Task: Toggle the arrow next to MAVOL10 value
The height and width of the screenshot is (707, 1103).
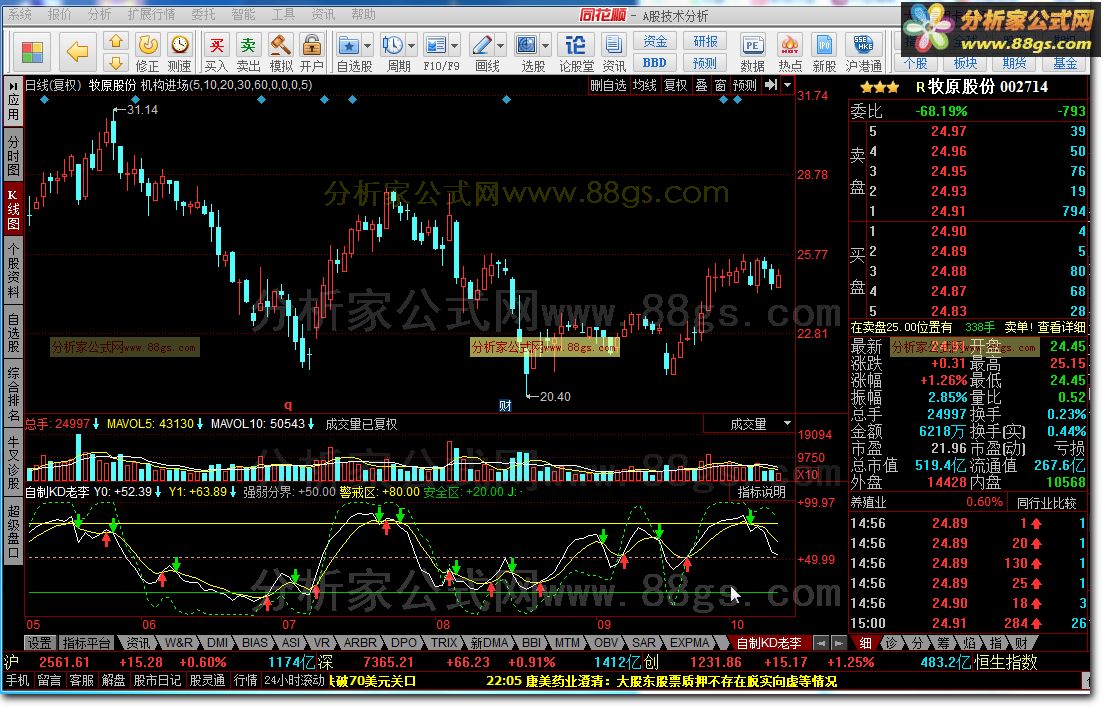Action: (311, 424)
